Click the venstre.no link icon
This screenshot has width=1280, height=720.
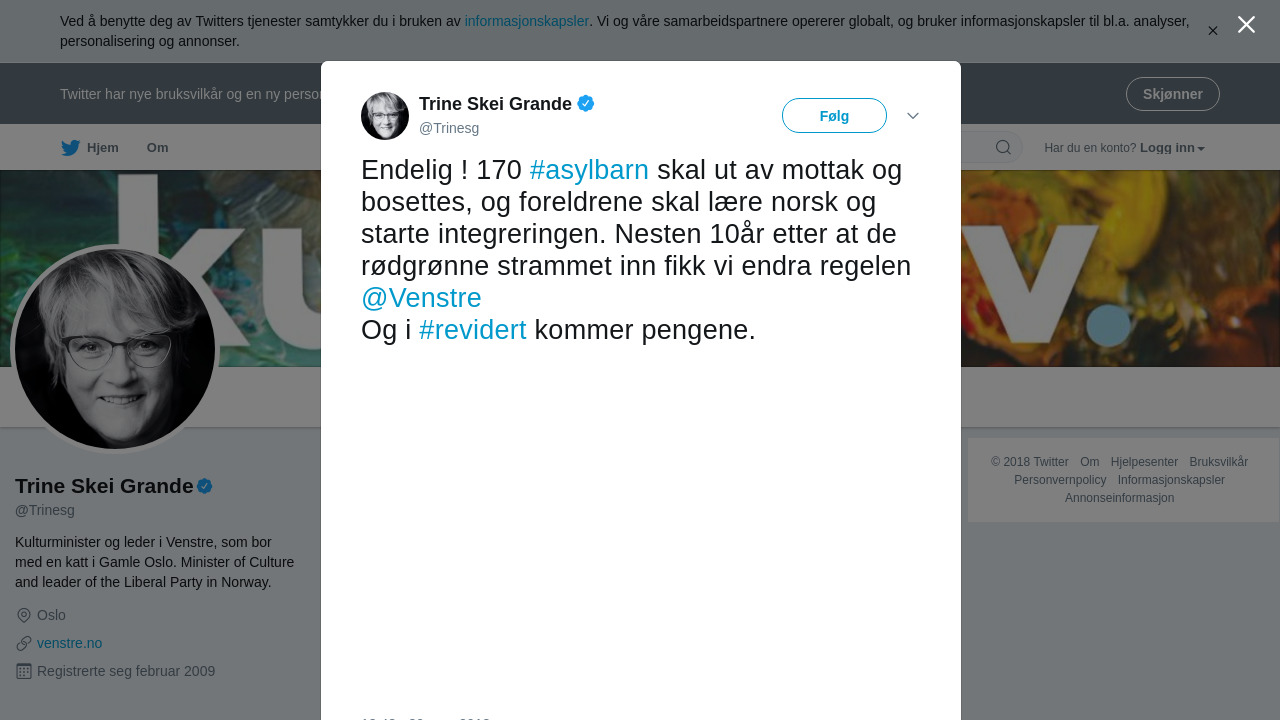pos(24,643)
